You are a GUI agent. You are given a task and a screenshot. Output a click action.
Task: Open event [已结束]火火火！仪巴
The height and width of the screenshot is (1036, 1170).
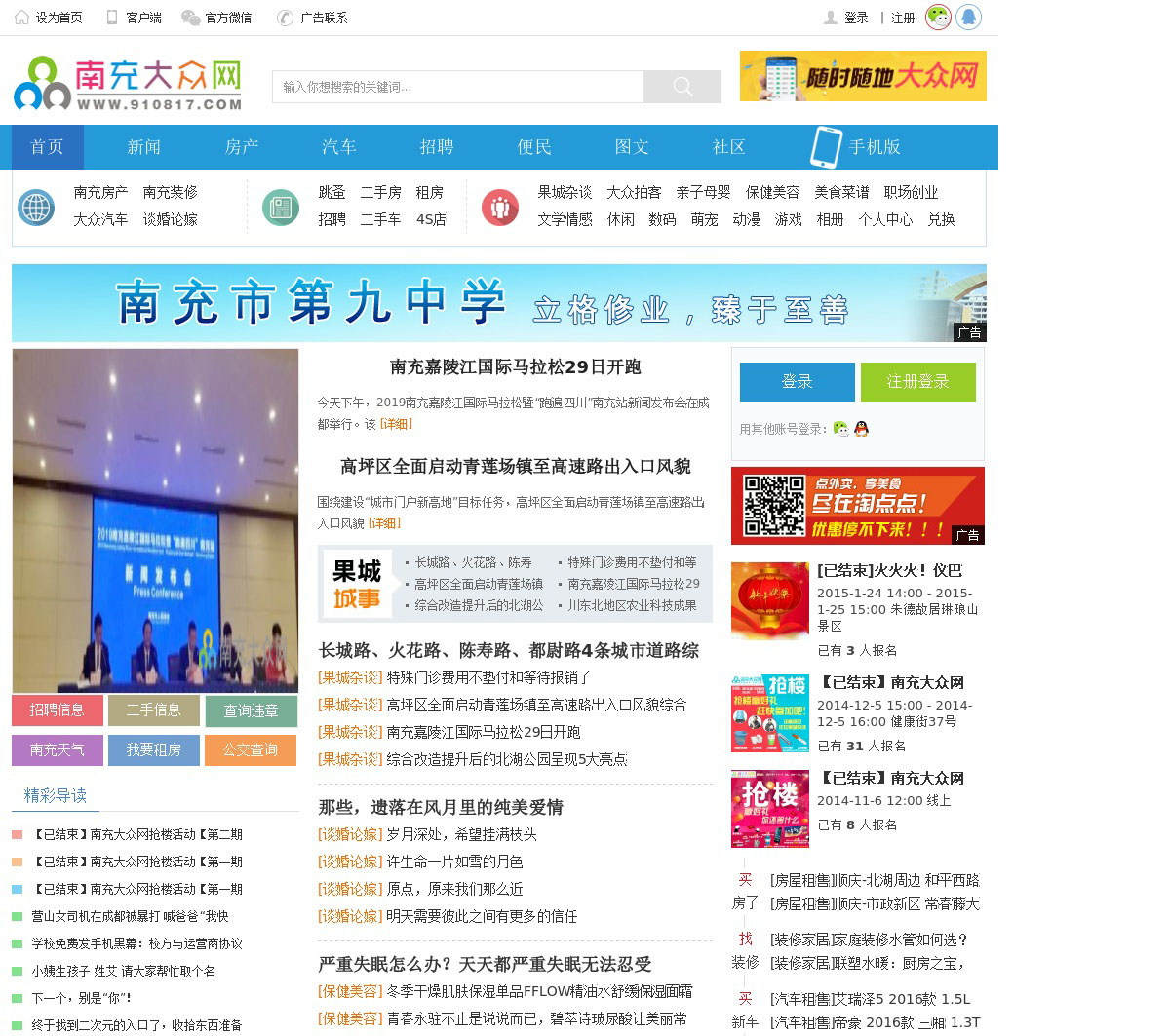pos(889,570)
